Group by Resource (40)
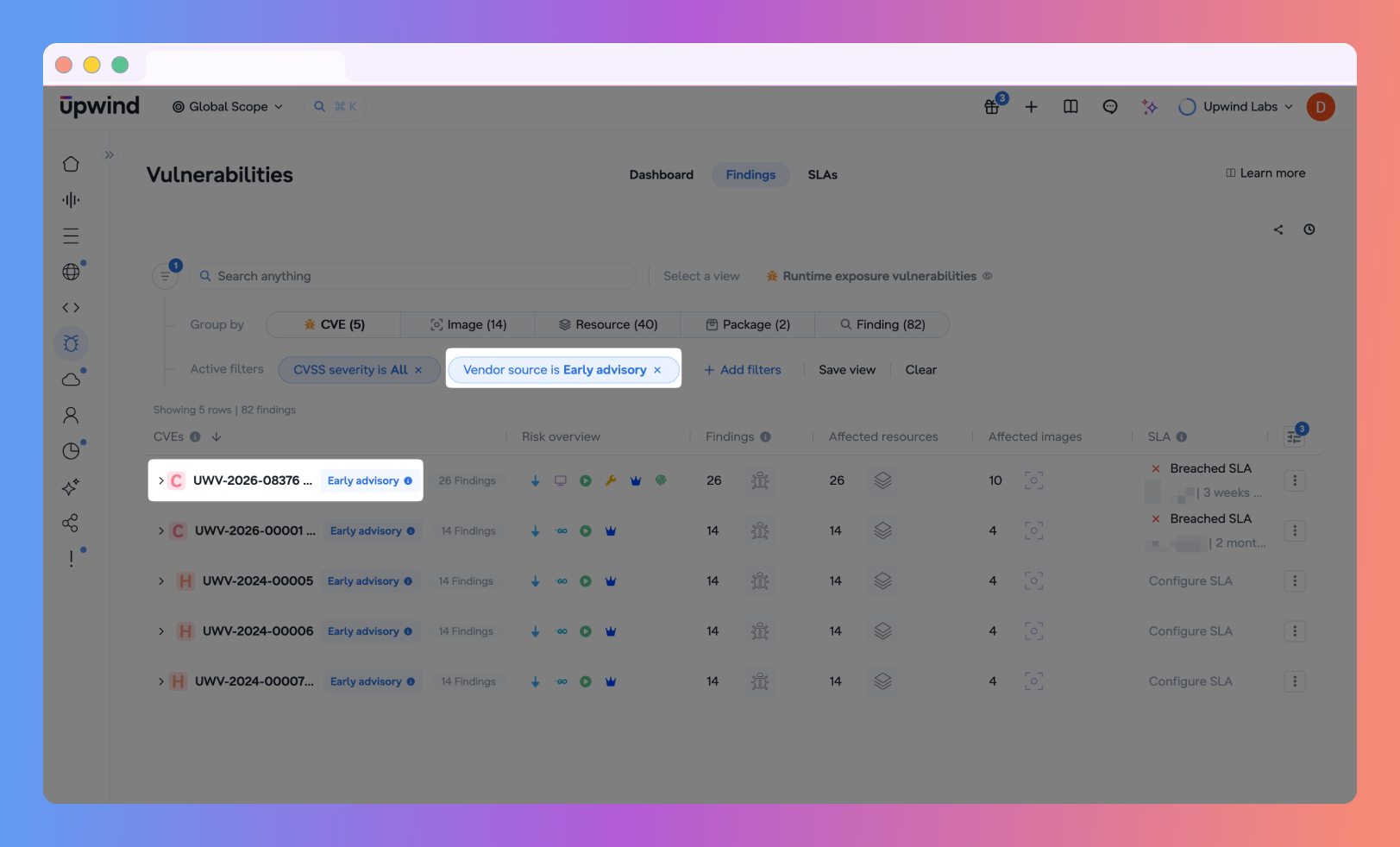Viewport: 1400px width, 847px height. tap(608, 324)
